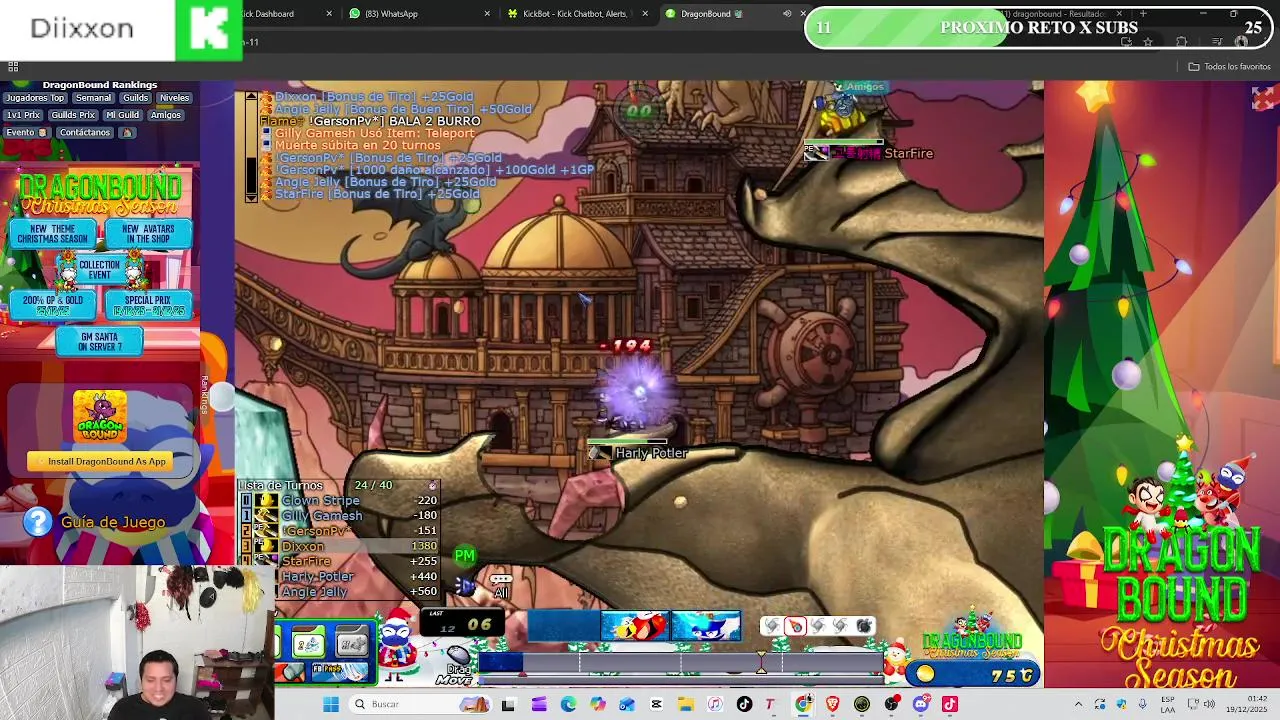The width and height of the screenshot is (1280, 720).
Task: Close the KickBot browser tab
Action: (645, 14)
